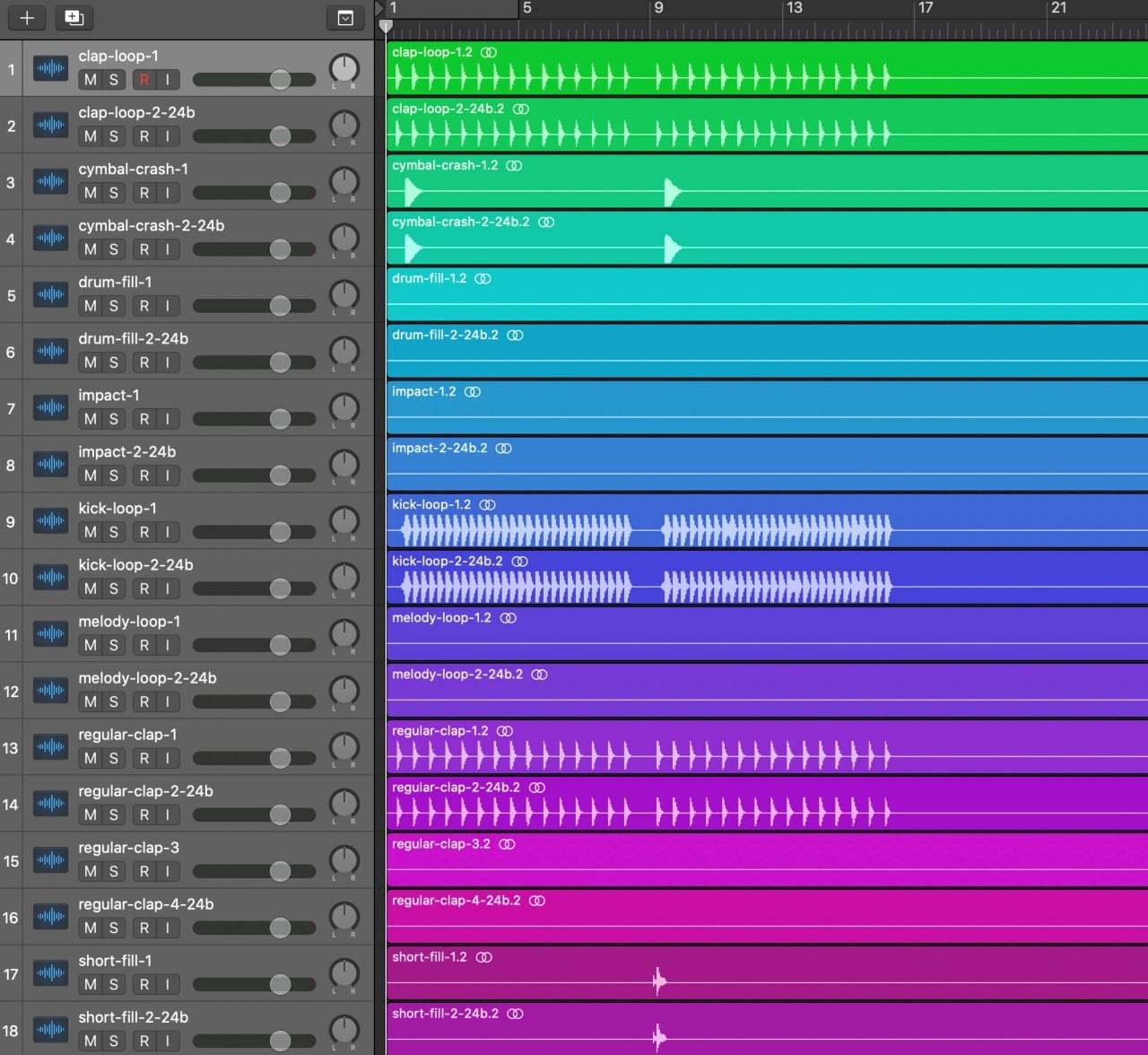Click the playhead marker at bar 1
Screen dimensions: 1148x1055
point(386,27)
